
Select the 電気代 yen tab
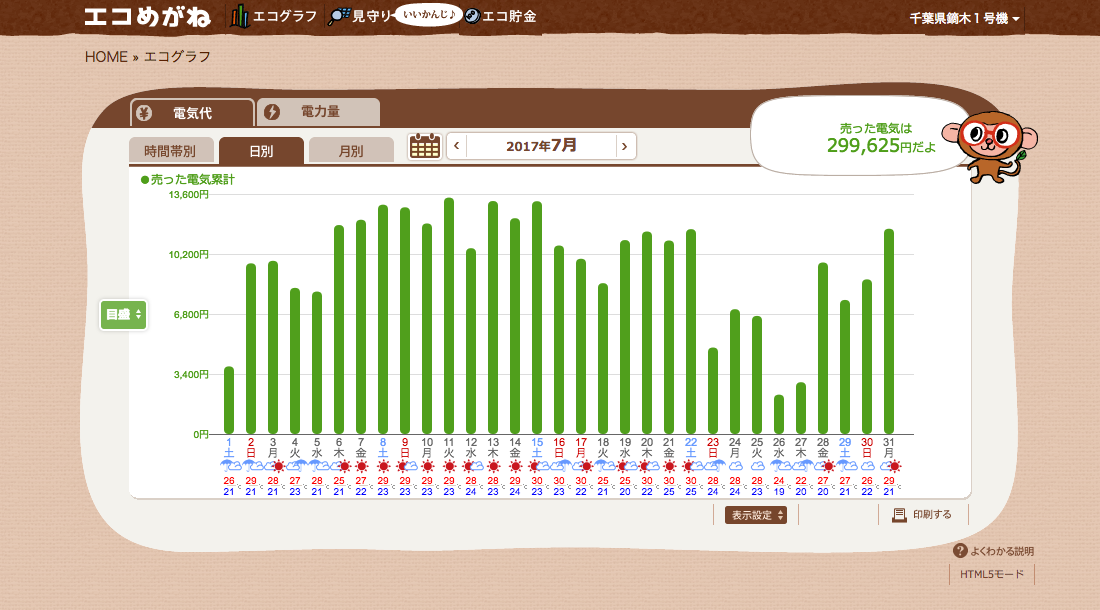point(192,113)
